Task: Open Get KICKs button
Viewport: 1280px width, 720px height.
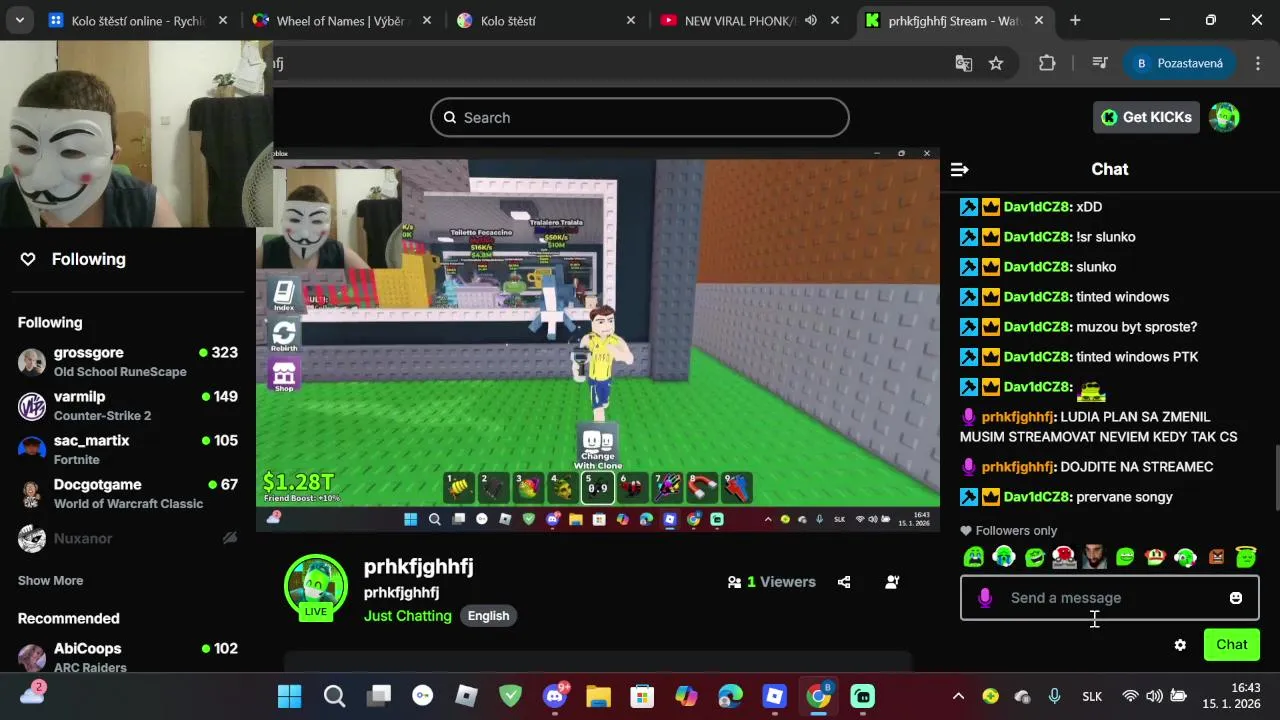Action: pos(1146,117)
